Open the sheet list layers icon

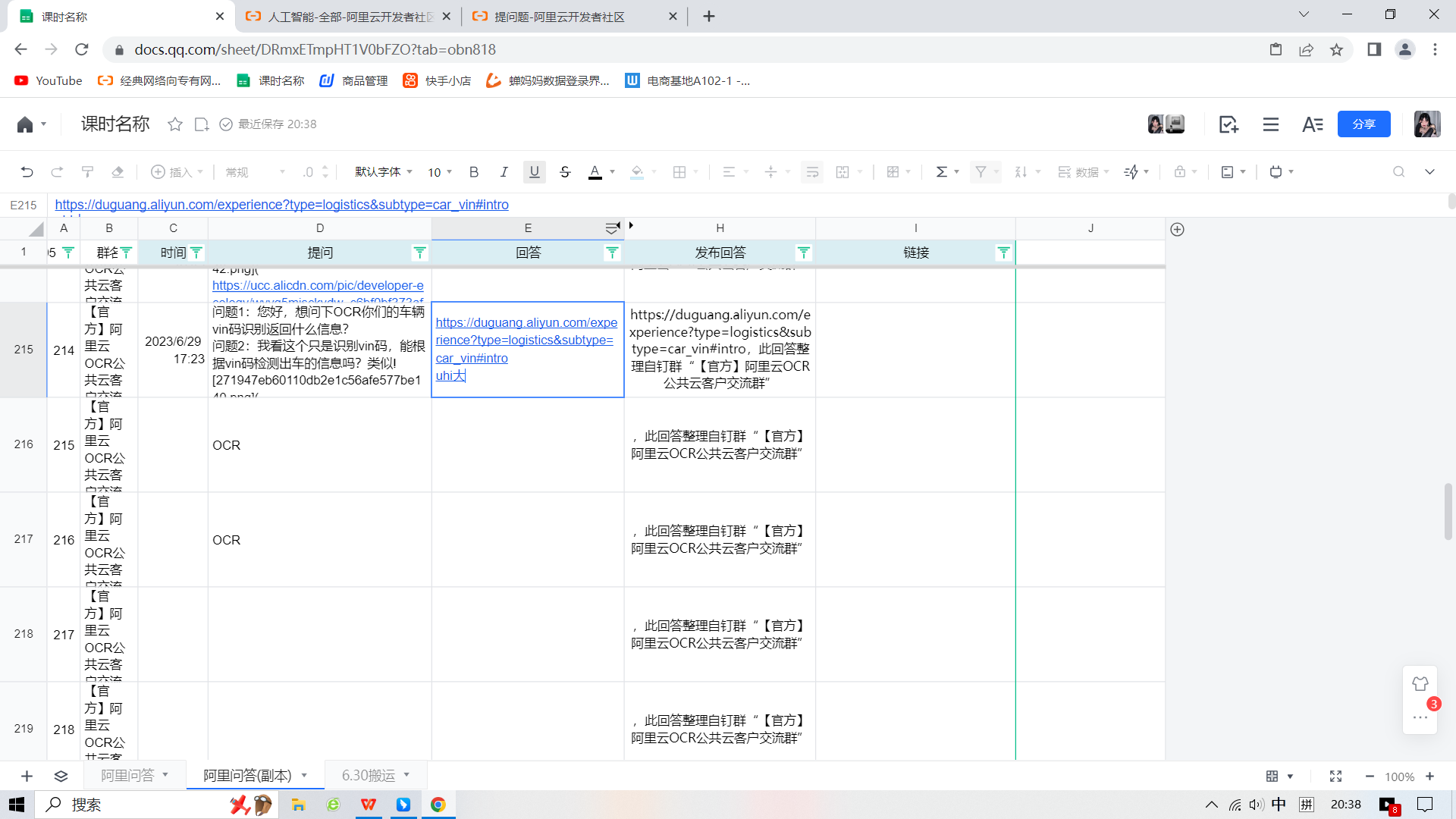[x=61, y=776]
